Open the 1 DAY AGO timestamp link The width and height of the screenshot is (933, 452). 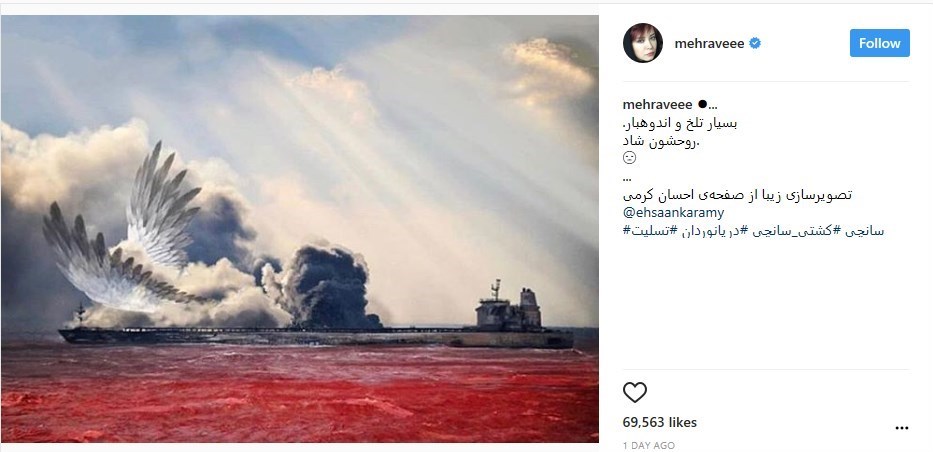click(649, 445)
